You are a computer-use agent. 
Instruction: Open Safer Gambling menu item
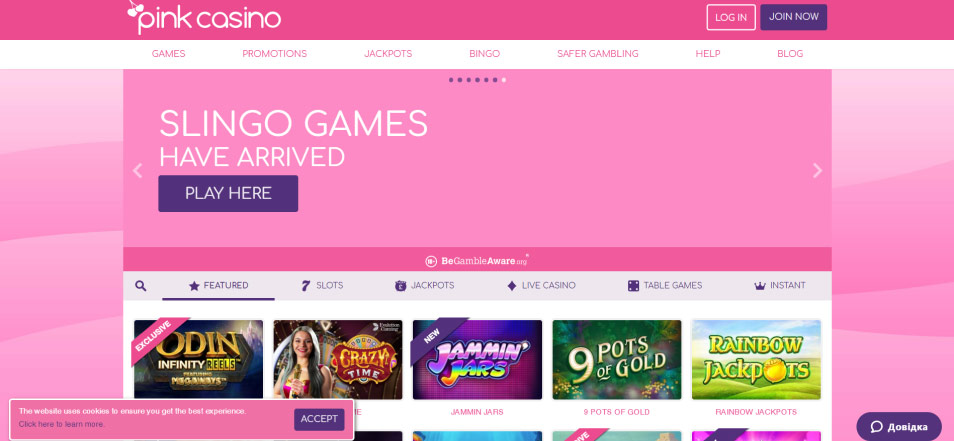pyautogui.click(x=597, y=54)
